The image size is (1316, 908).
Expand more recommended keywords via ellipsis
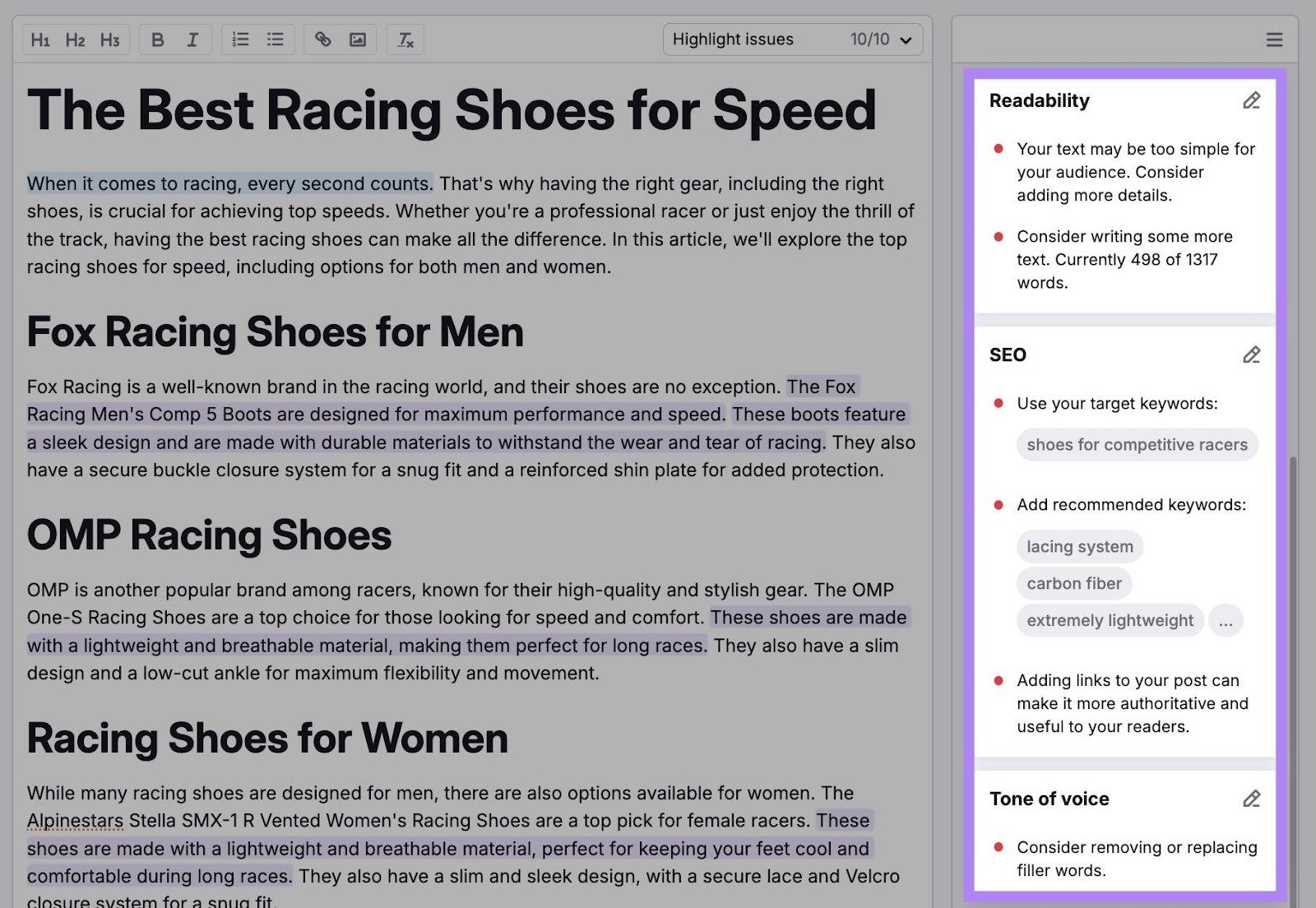(1226, 621)
